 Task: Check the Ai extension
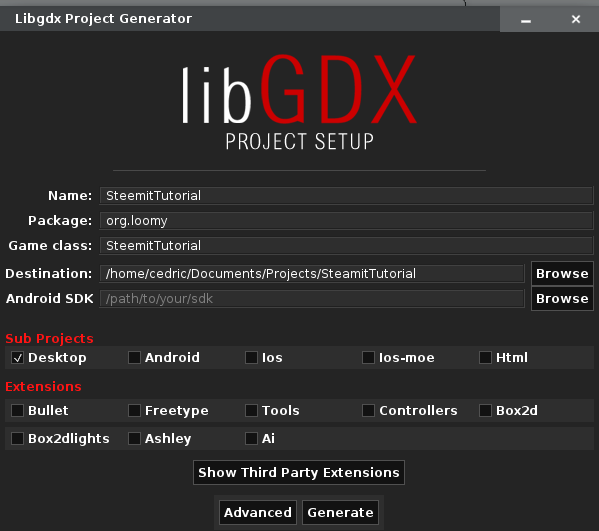[251, 439]
